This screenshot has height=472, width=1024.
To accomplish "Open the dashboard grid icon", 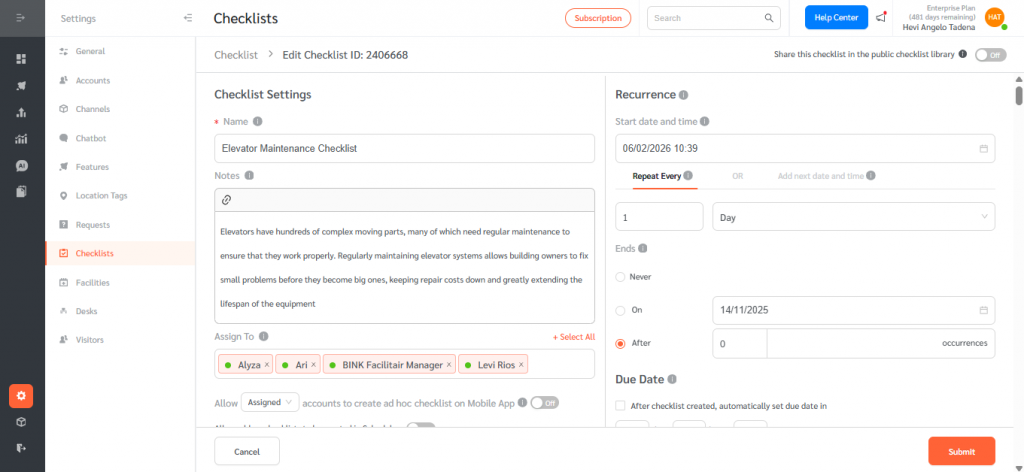I will tap(21, 59).
